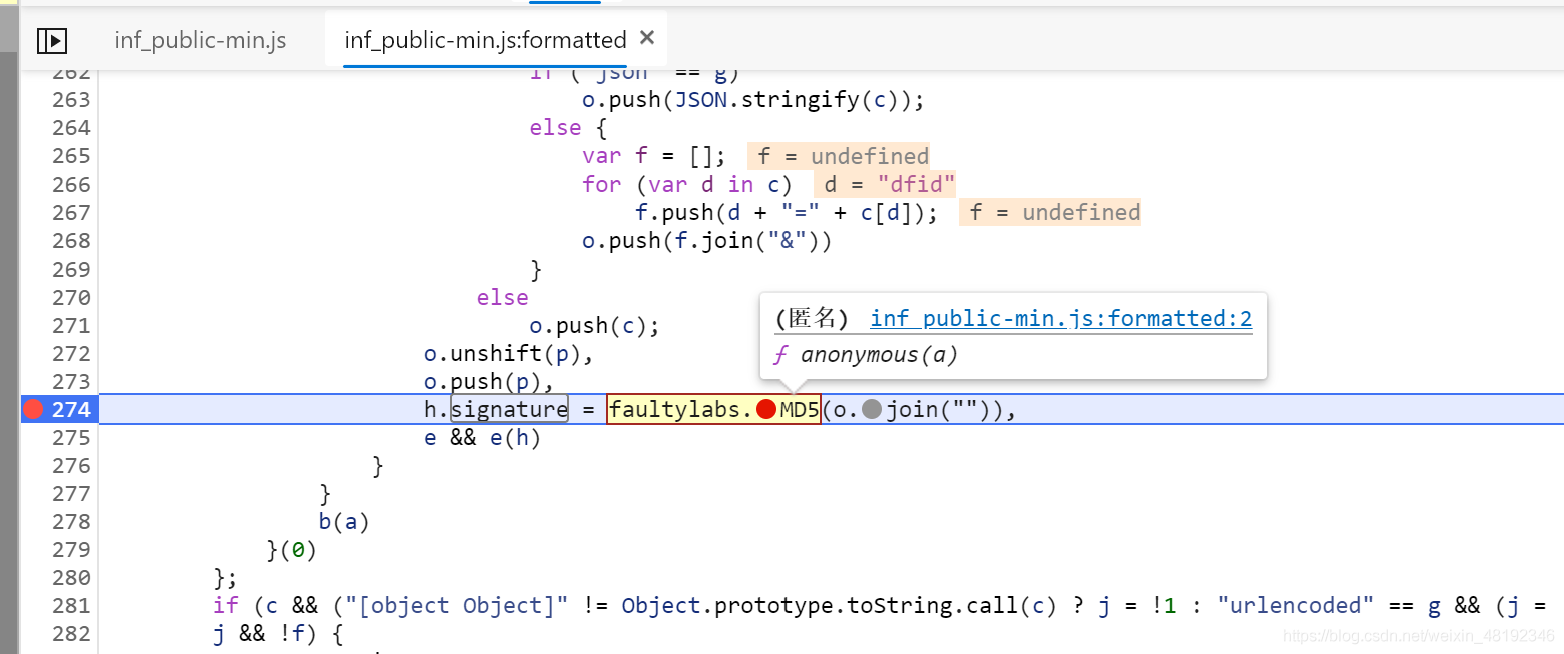Set a breakpoint on line number 264
Viewport: 1564px width, 654px height.
click(70, 127)
